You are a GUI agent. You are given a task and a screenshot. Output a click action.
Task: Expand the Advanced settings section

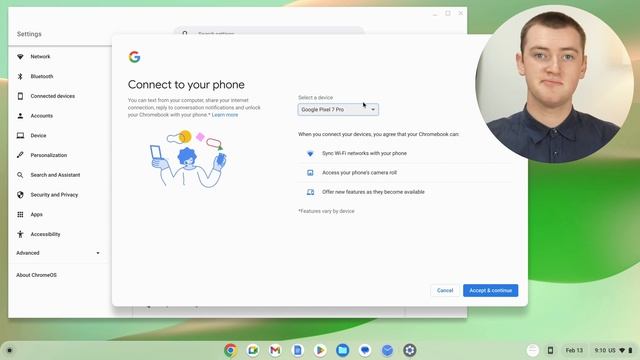point(58,253)
